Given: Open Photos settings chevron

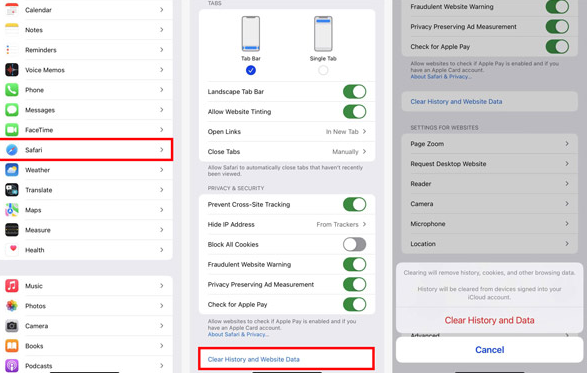Looking at the screenshot, I should pos(162,306).
